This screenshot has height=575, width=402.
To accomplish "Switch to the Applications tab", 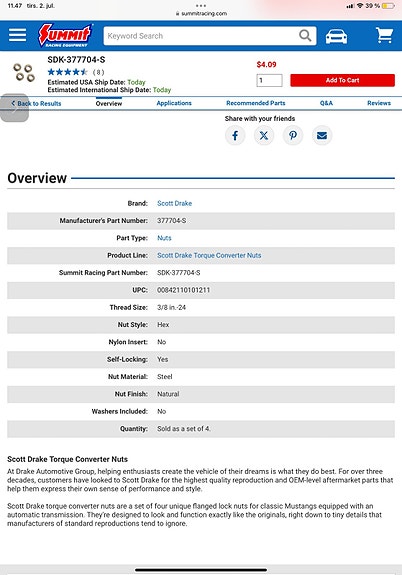I will [x=174, y=103].
